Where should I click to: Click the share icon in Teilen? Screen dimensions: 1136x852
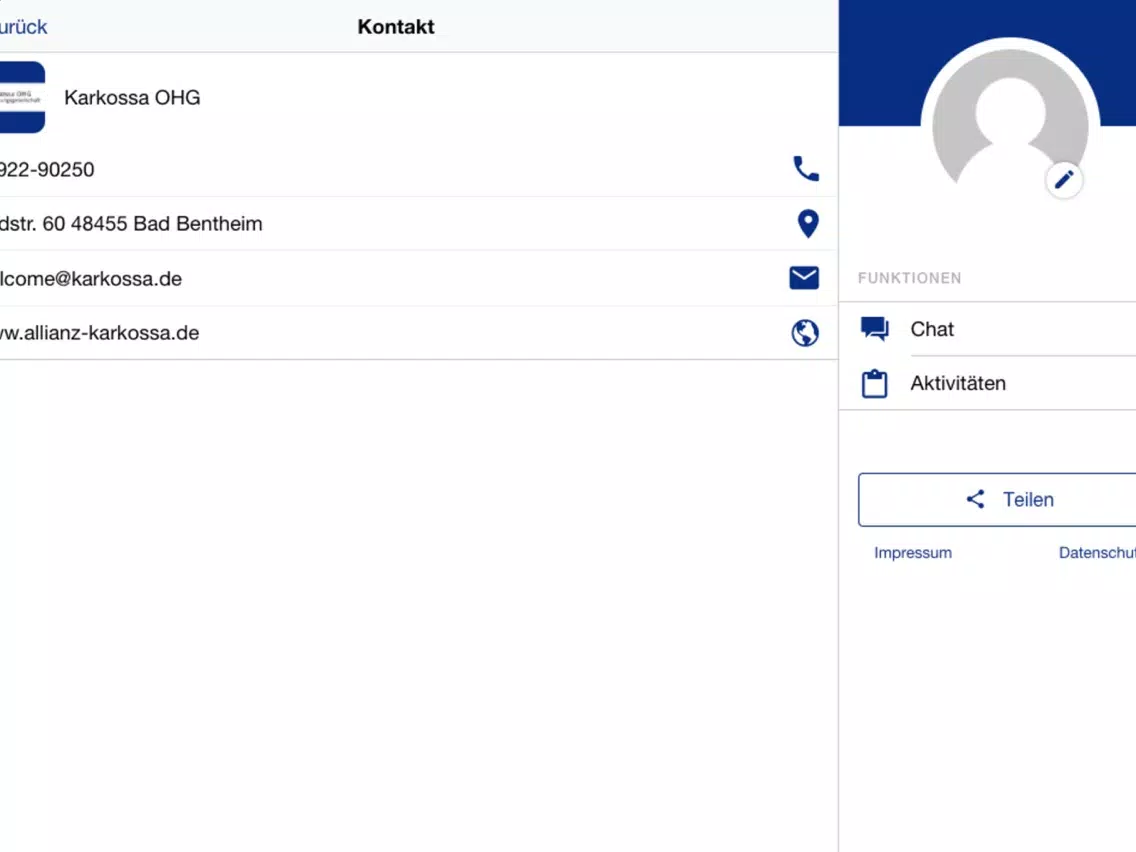(x=975, y=499)
